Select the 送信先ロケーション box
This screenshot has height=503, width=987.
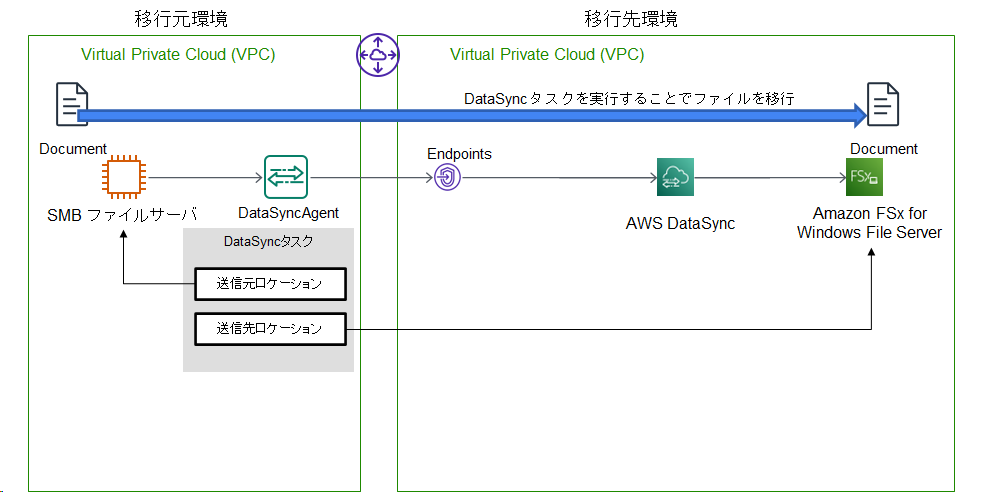(x=270, y=329)
